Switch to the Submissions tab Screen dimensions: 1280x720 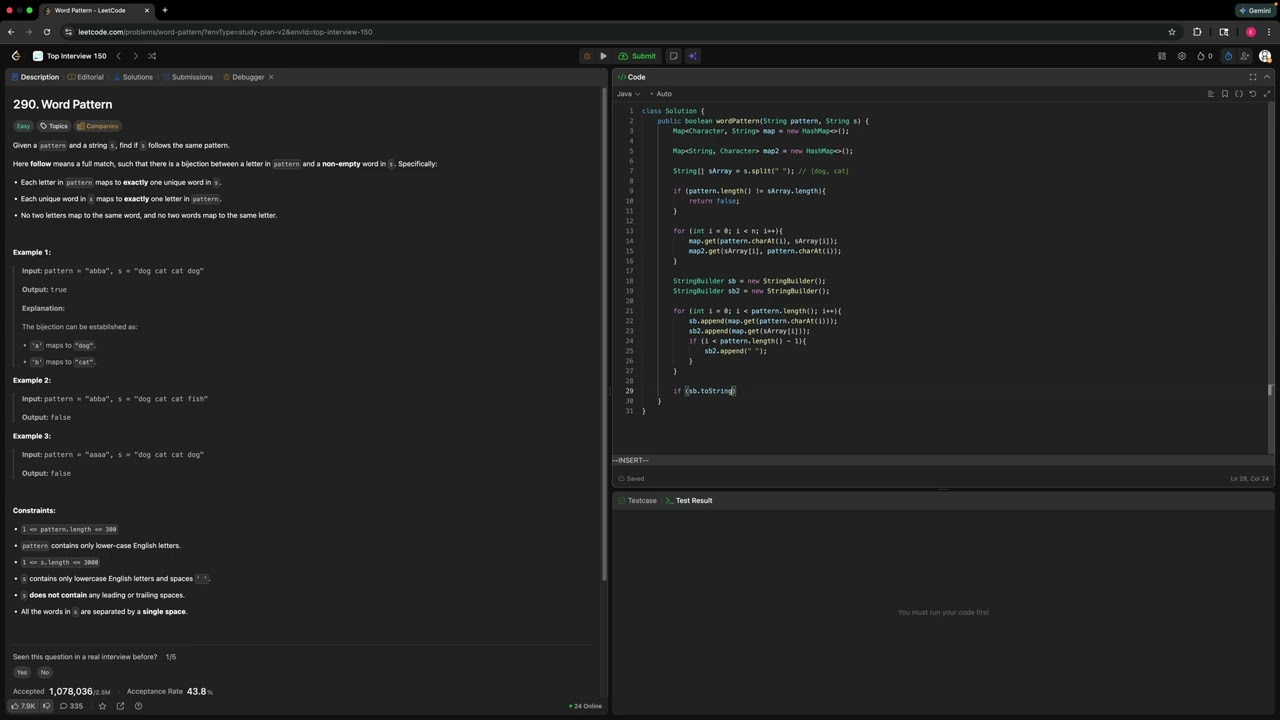point(187,77)
